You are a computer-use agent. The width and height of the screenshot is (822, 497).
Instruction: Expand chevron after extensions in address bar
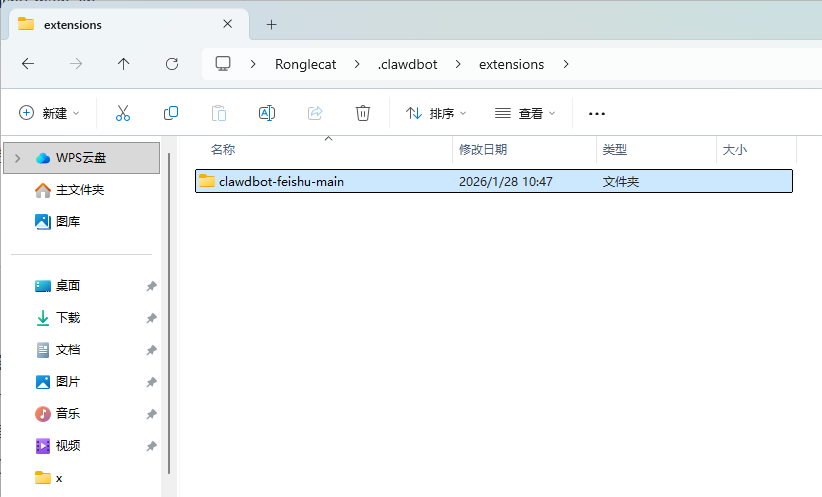click(x=566, y=64)
